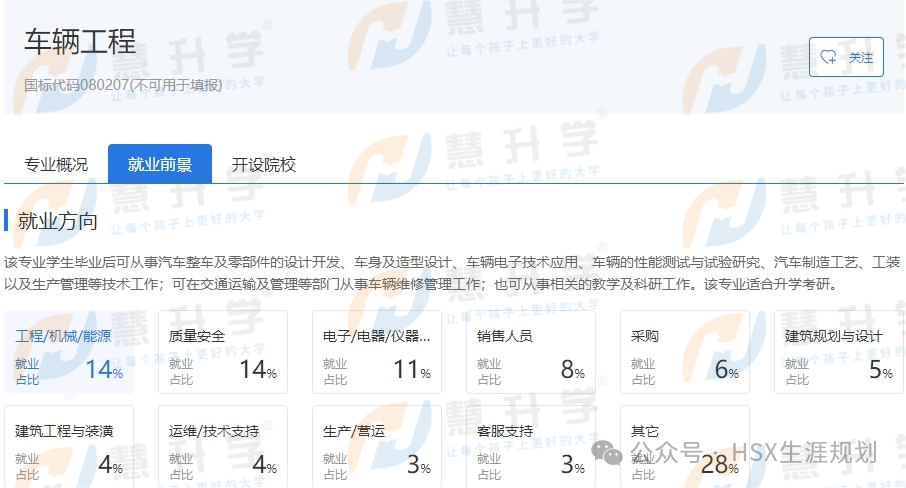This screenshot has width=906, height=488.
Task: Choose the 运维/技术支持 employment card
Action: point(223,447)
